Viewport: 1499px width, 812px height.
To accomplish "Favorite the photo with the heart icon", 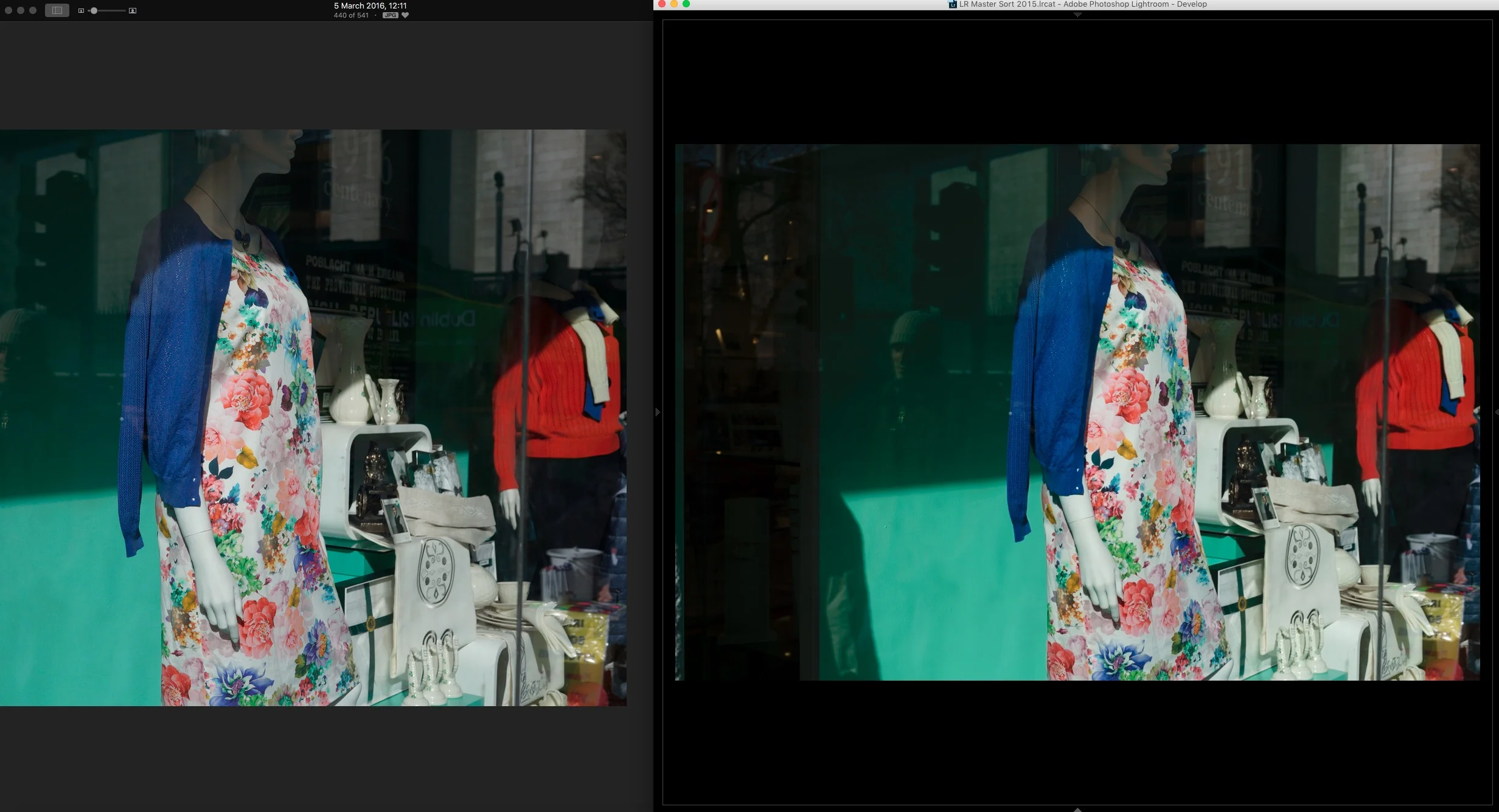I will click(405, 15).
